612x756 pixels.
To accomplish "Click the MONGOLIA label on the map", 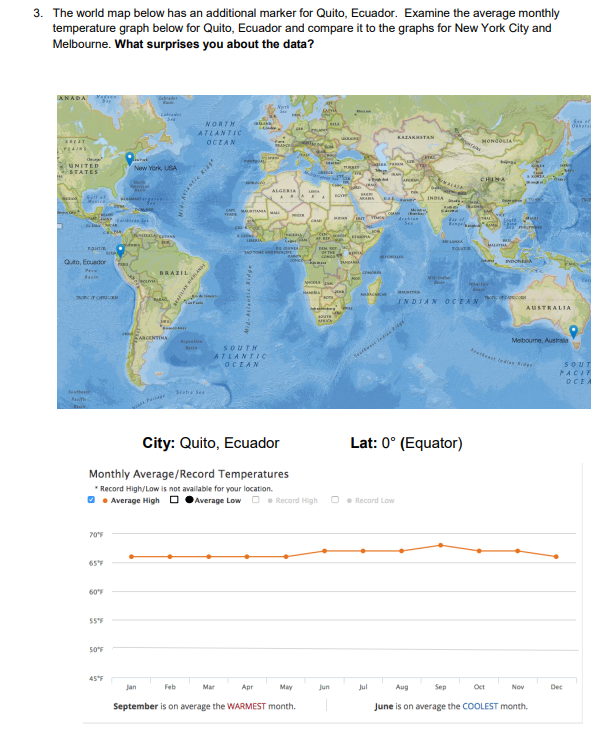I will coord(496,141).
